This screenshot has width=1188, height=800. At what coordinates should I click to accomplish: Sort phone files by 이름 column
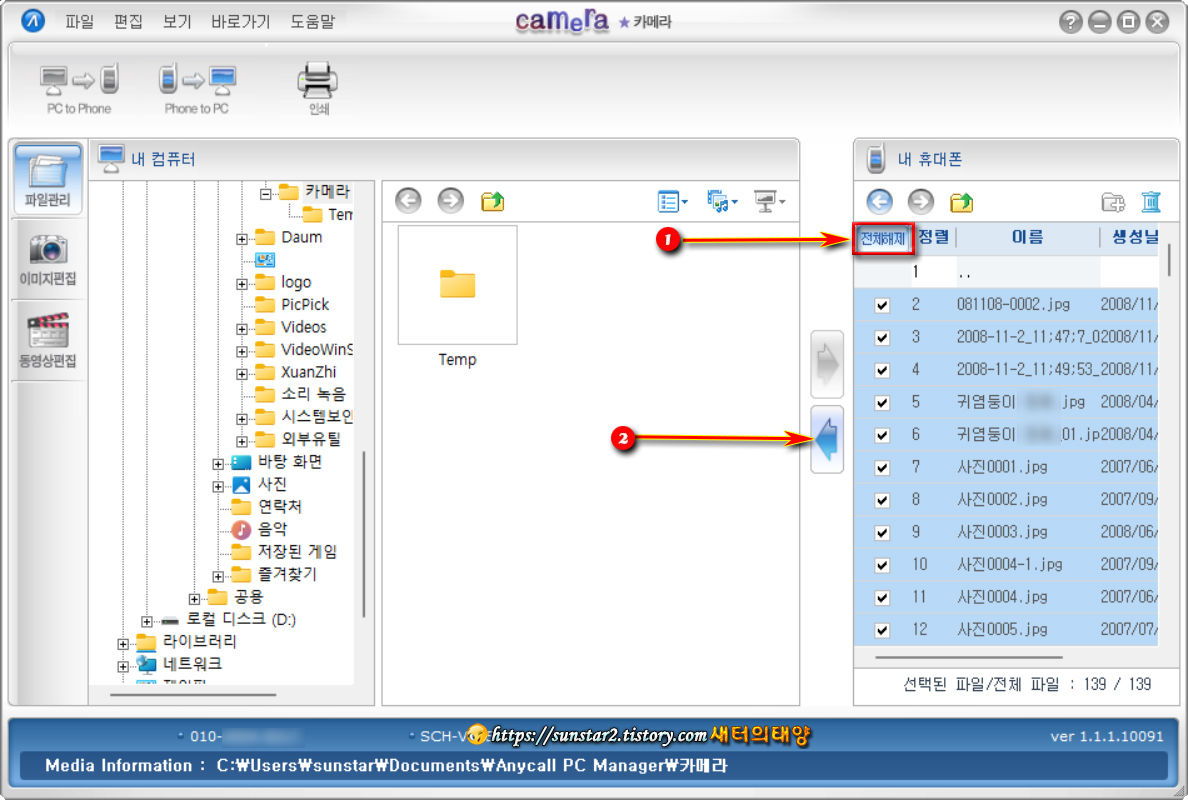[x=1027, y=237]
